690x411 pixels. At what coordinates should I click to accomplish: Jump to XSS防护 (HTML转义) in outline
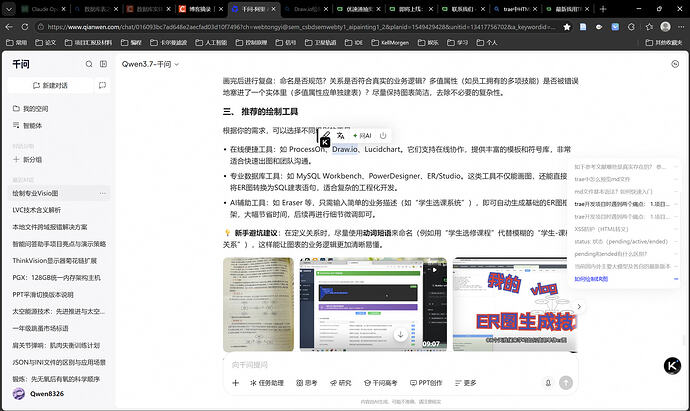601,229
